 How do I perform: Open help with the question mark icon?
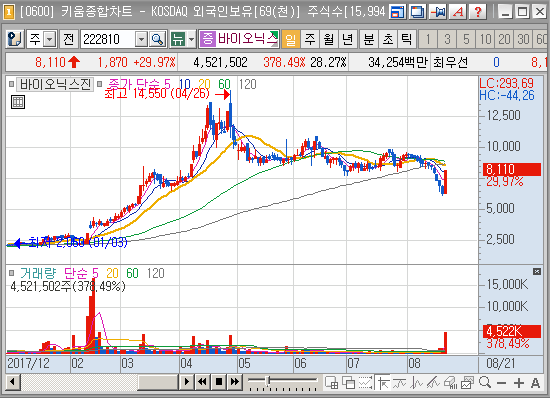[x=477, y=12]
